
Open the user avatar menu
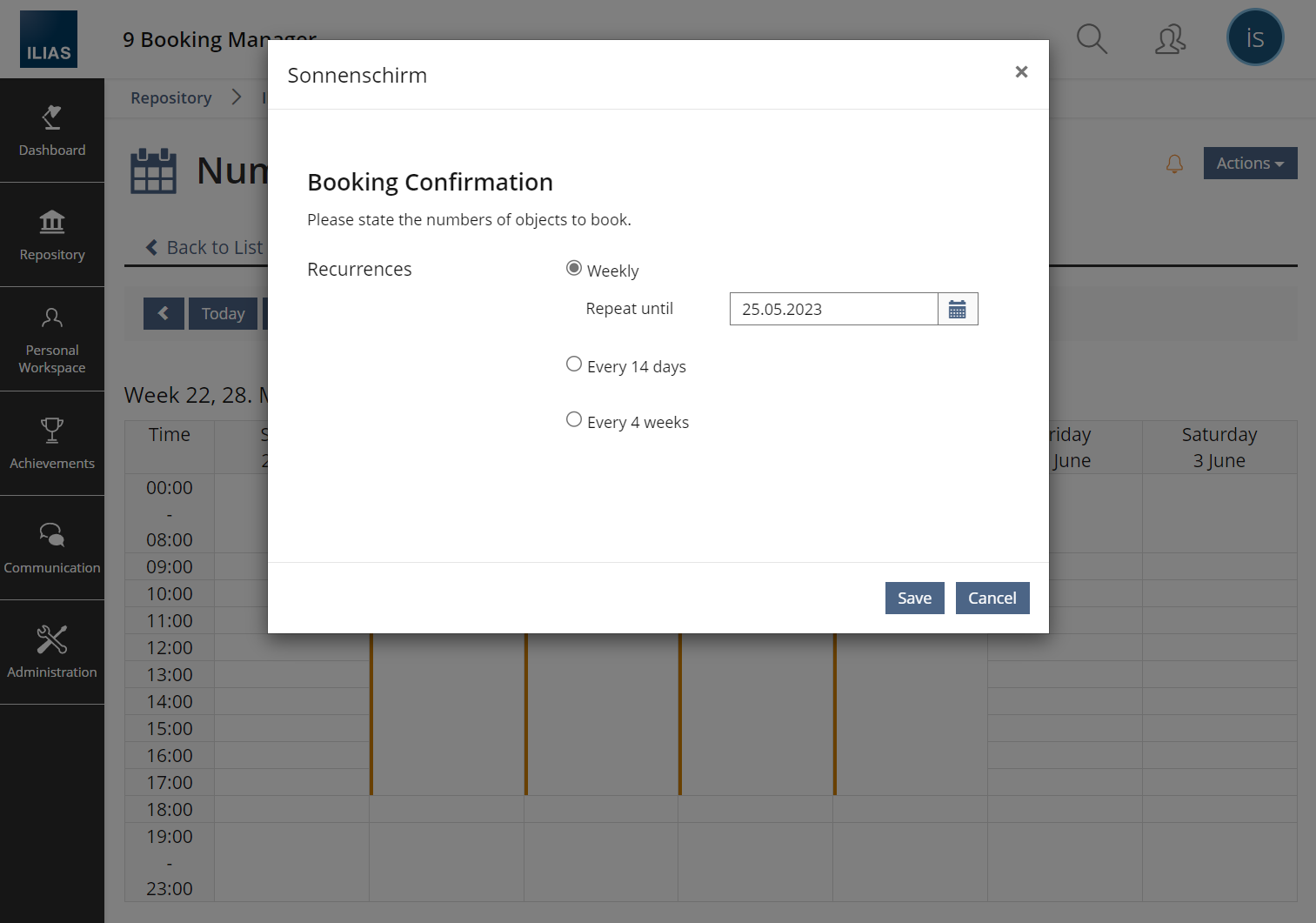[x=1254, y=38]
